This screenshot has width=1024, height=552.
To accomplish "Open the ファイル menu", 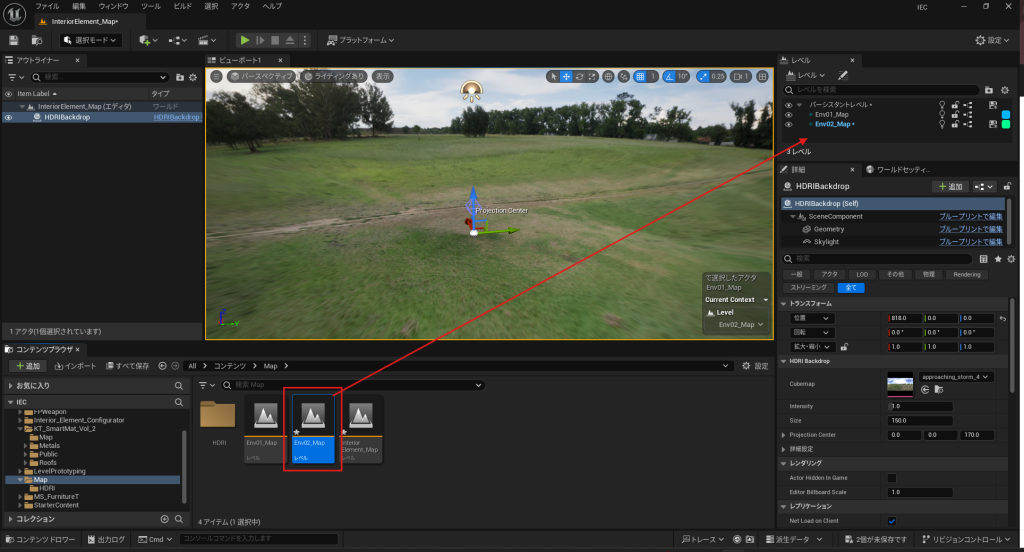I will coord(47,6).
